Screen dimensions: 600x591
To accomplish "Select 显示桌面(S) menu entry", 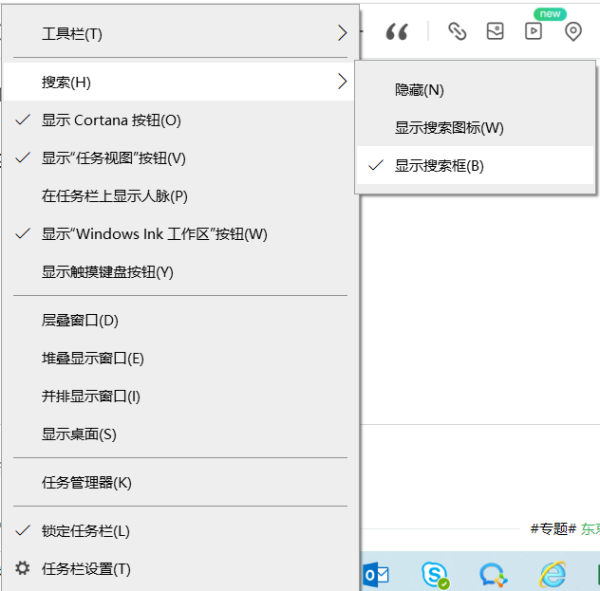I will pyautogui.click(x=178, y=434).
